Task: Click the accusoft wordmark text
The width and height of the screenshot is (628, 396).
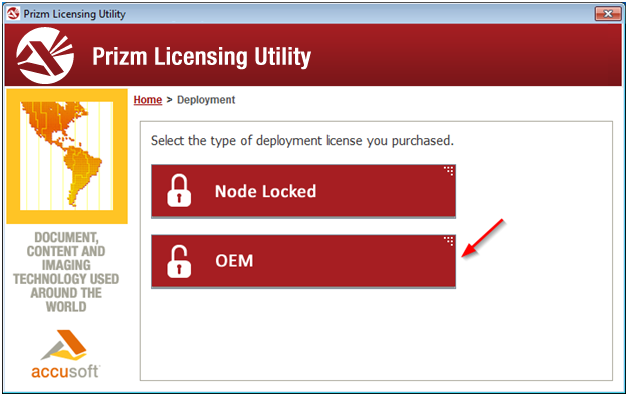Action: click(65, 371)
